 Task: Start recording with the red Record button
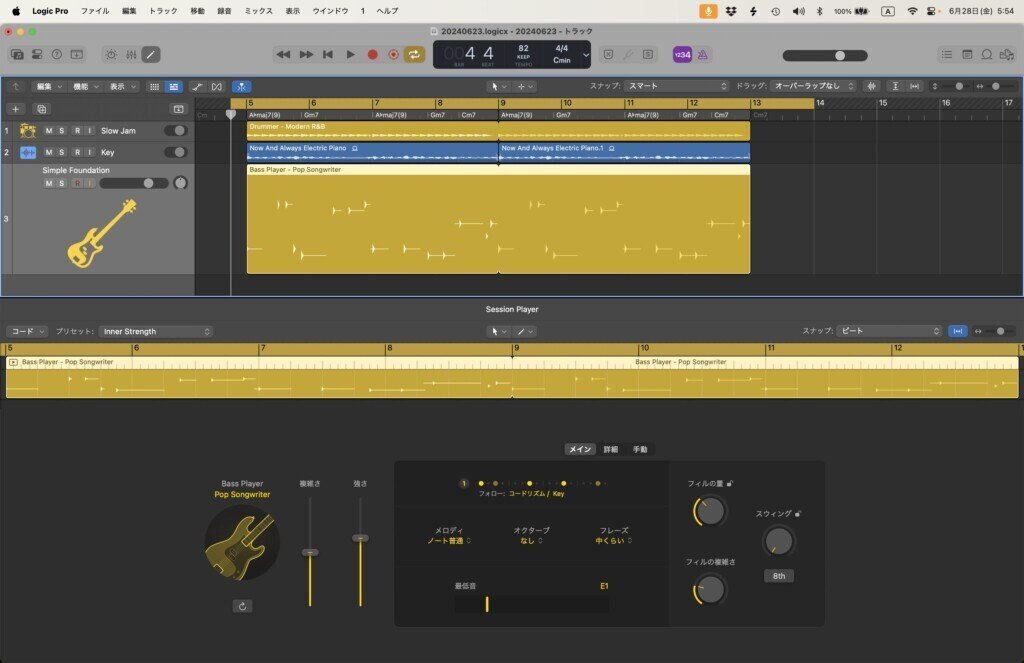pos(372,55)
